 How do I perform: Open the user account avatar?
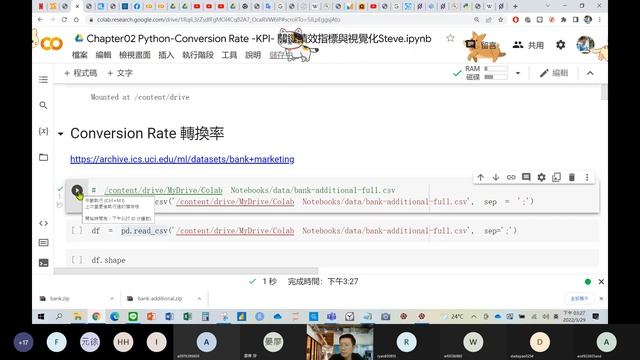(x=585, y=44)
